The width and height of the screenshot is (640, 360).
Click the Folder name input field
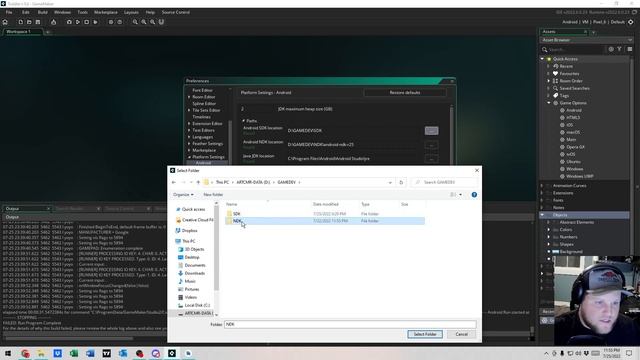click(350, 324)
